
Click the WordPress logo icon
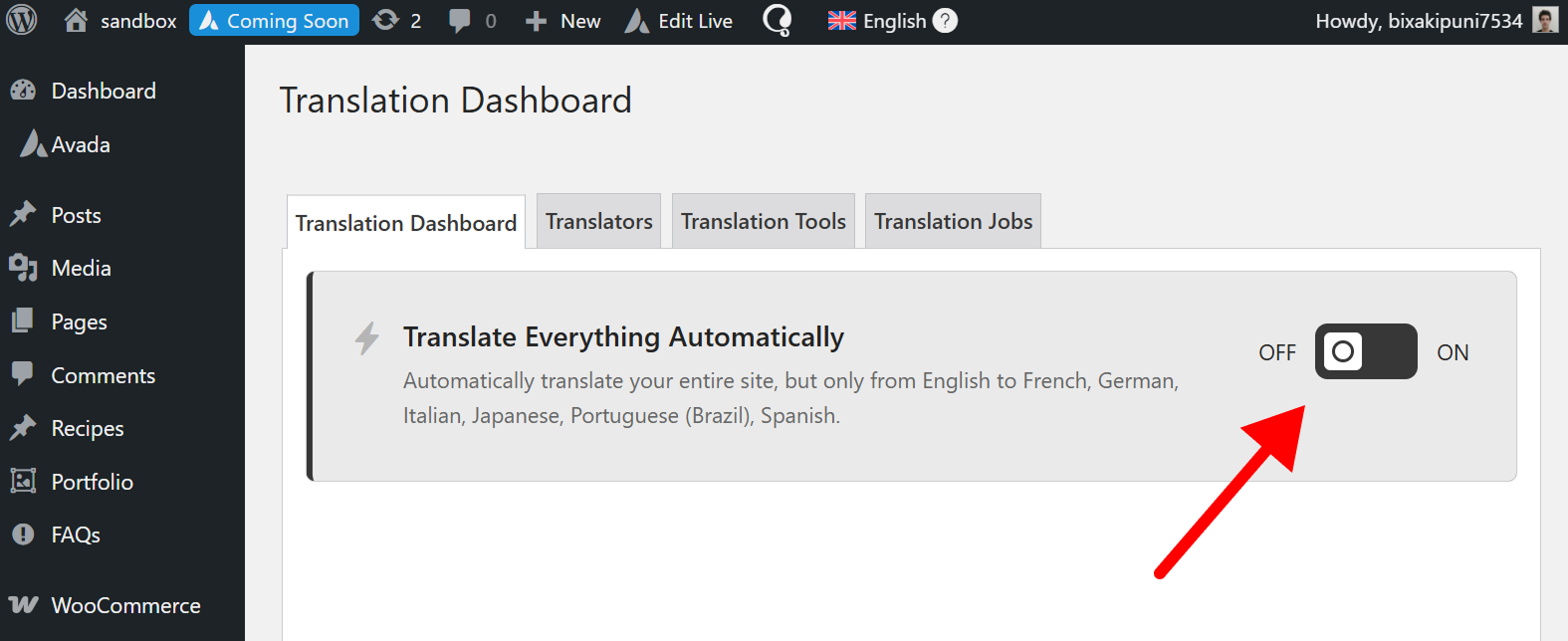22,21
